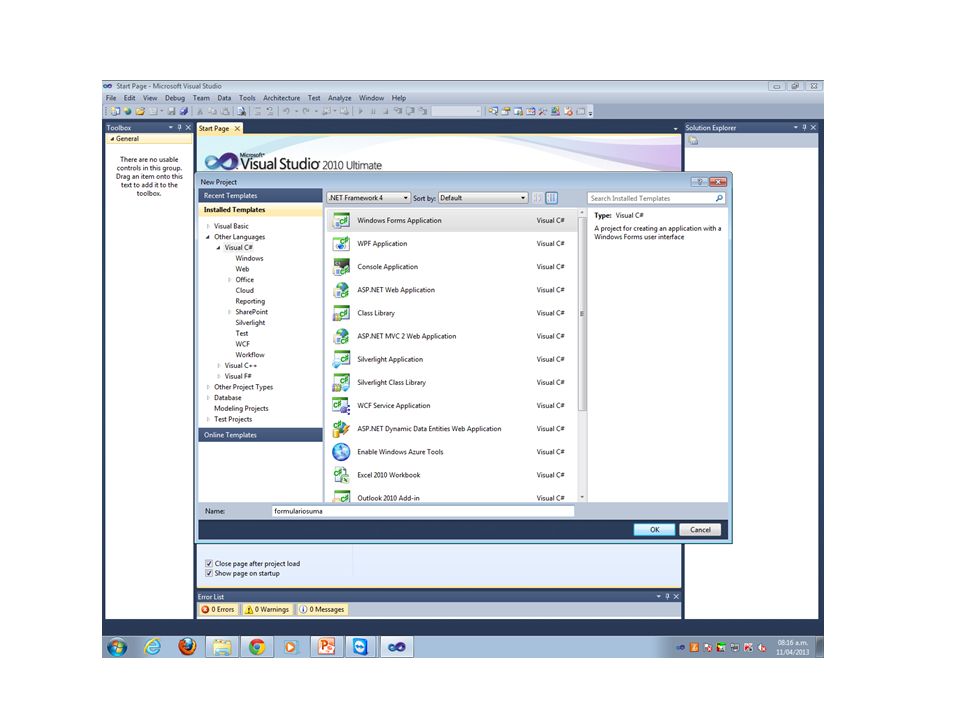The width and height of the screenshot is (960, 720).
Task: Select the Installed Templates section
Action: (260, 210)
